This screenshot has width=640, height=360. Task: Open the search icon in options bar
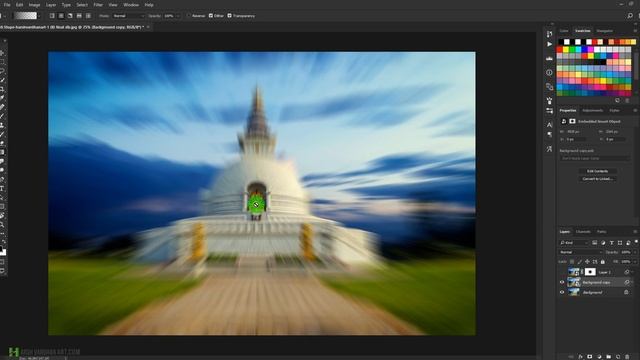[630, 16]
